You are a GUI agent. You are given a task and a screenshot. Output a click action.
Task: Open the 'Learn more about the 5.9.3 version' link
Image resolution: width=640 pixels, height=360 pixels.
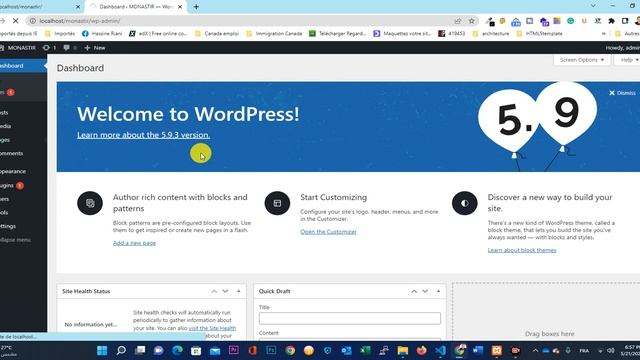pos(143,135)
